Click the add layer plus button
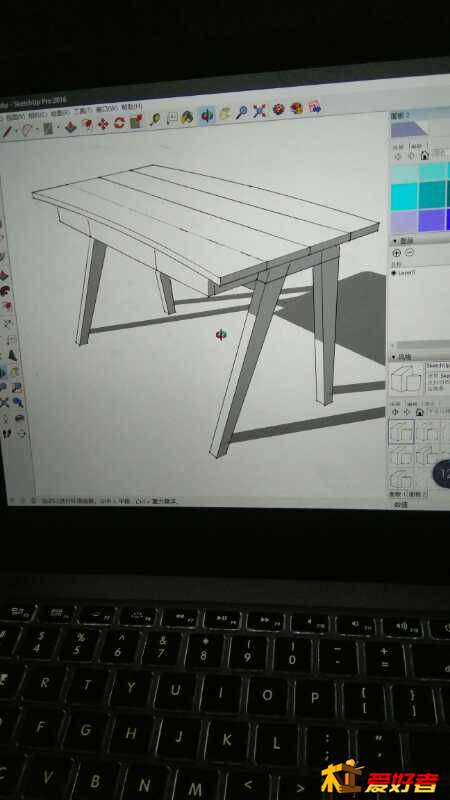The width and height of the screenshot is (450, 800). [397, 253]
